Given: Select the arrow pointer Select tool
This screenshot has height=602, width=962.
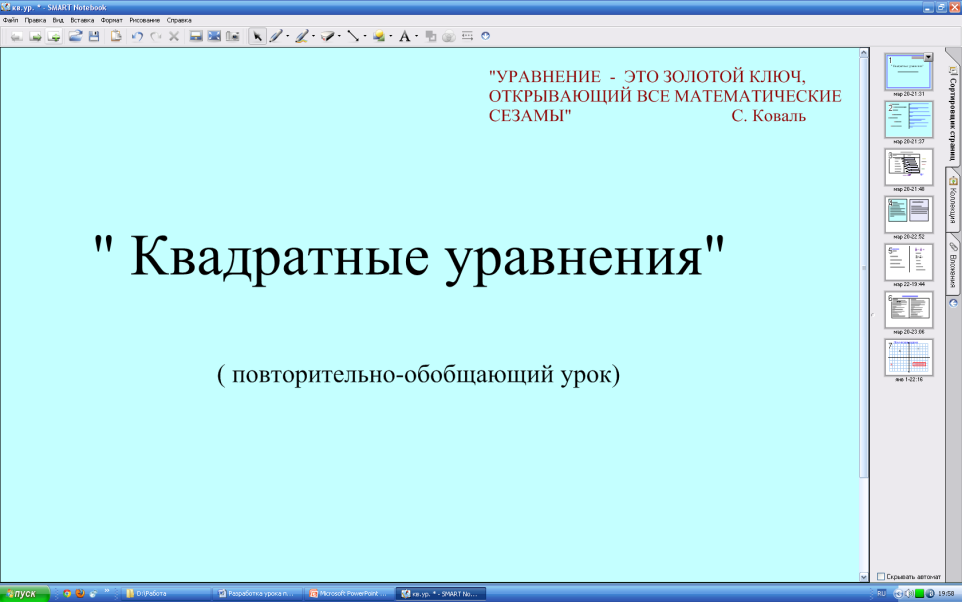Looking at the screenshot, I should pyautogui.click(x=257, y=36).
